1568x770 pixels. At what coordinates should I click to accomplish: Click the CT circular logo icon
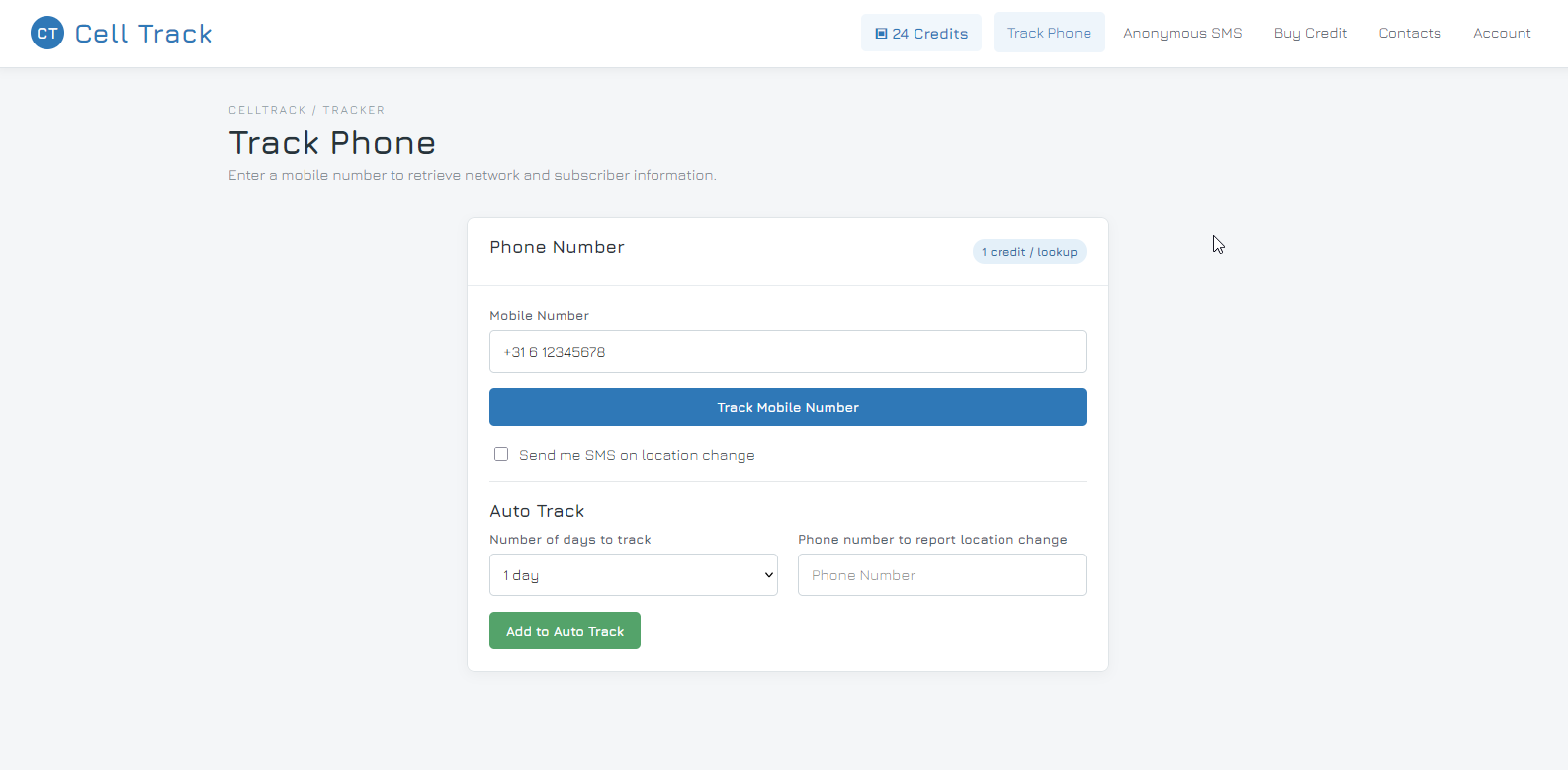tap(47, 34)
